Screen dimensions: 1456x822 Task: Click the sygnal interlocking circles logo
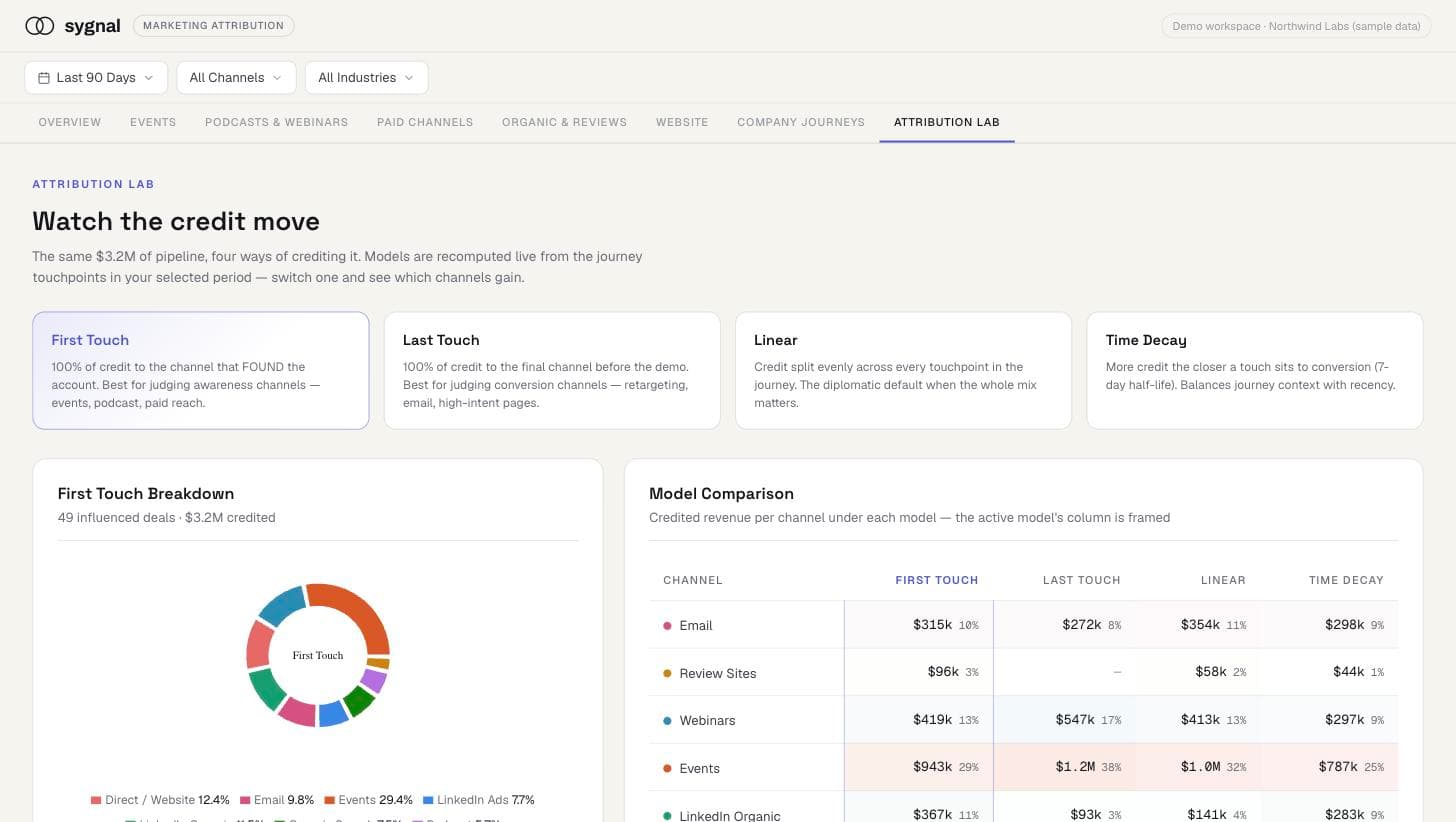pyautogui.click(x=40, y=26)
